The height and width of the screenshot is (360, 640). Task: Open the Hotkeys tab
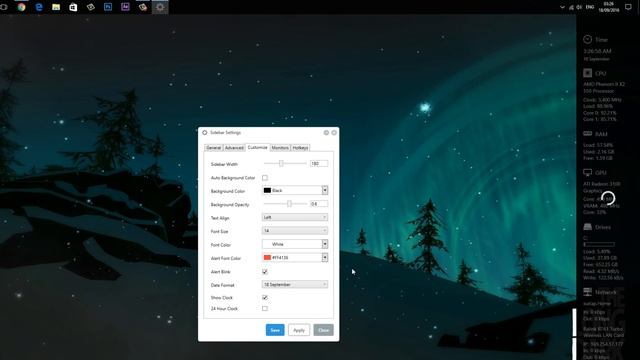tap(300, 148)
